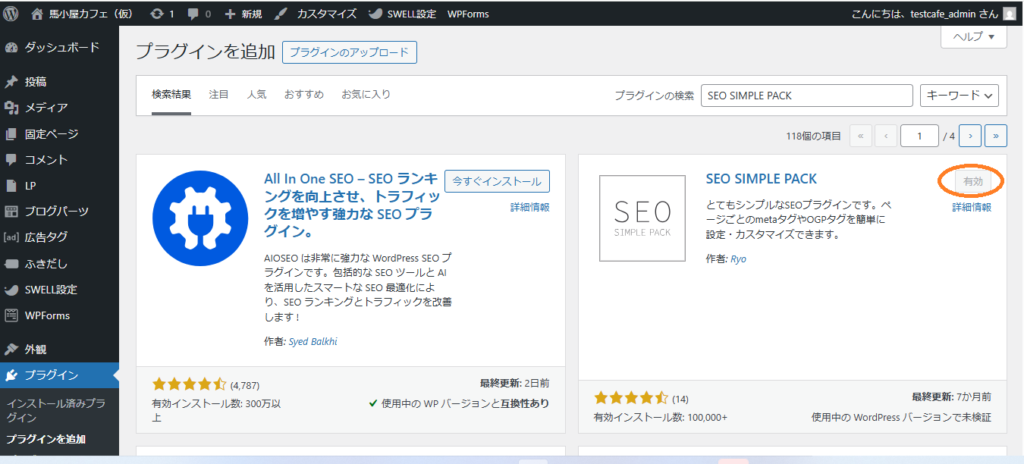Go to next page of results
This screenshot has width=1024, height=464.
pyautogui.click(x=970, y=136)
